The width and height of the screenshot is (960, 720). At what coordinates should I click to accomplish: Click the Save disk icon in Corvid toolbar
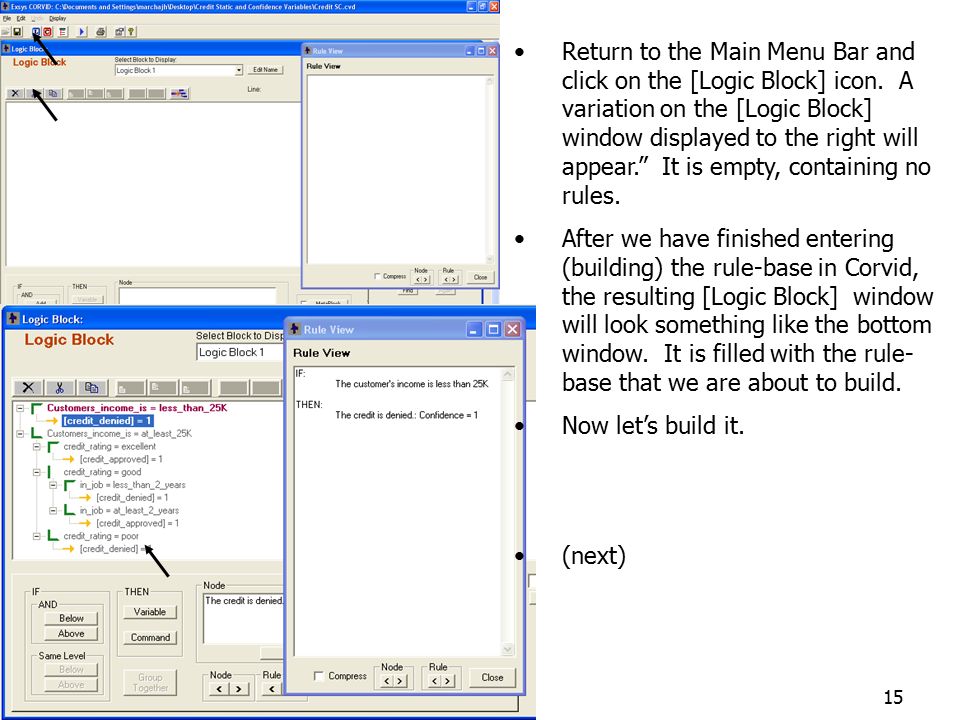(x=17, y=32)
